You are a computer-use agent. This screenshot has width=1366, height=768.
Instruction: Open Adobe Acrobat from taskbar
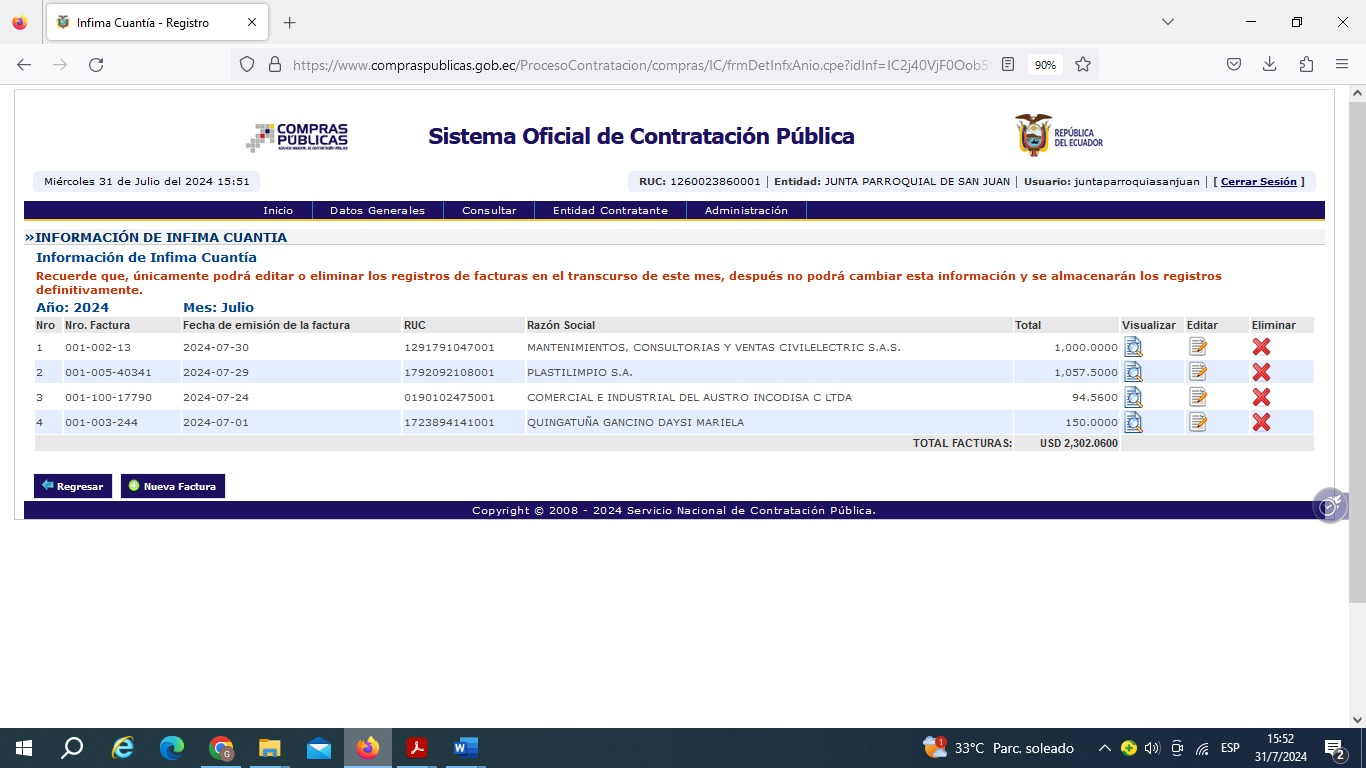(x=417, y=748)
